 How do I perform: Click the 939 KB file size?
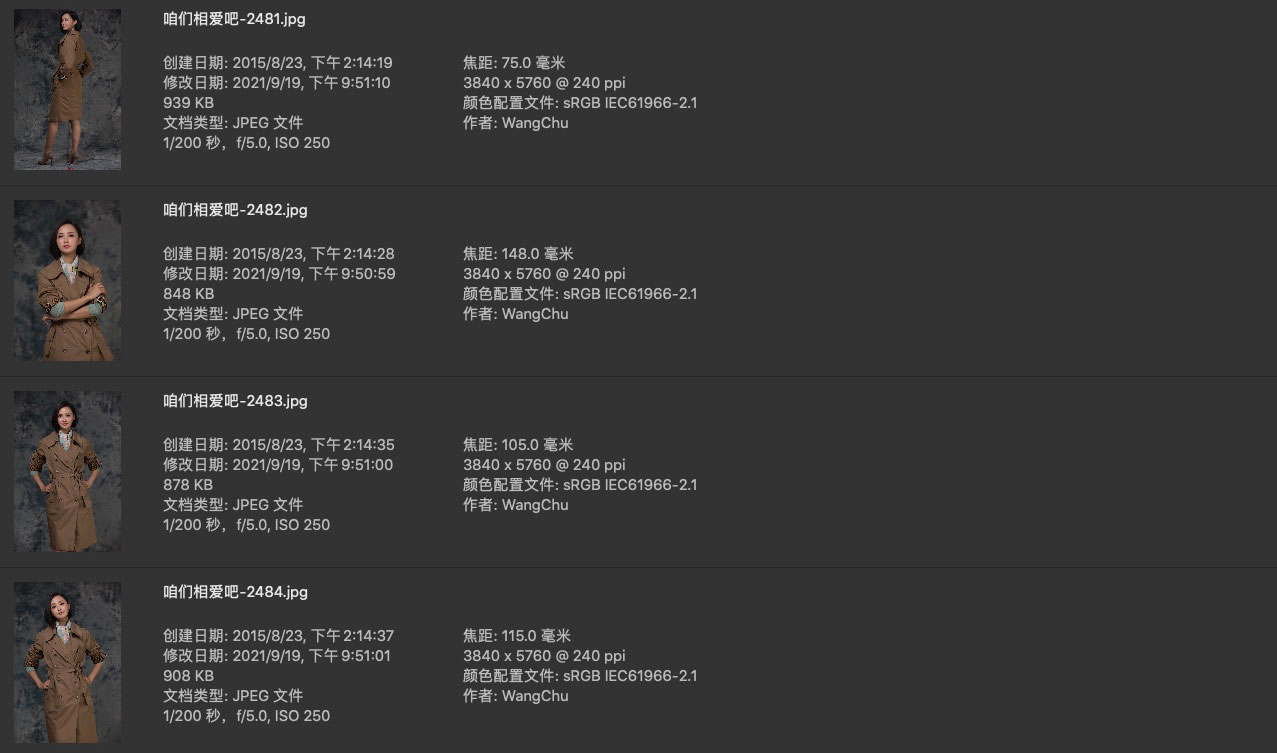pyautogui.click(x=189, y=103)
